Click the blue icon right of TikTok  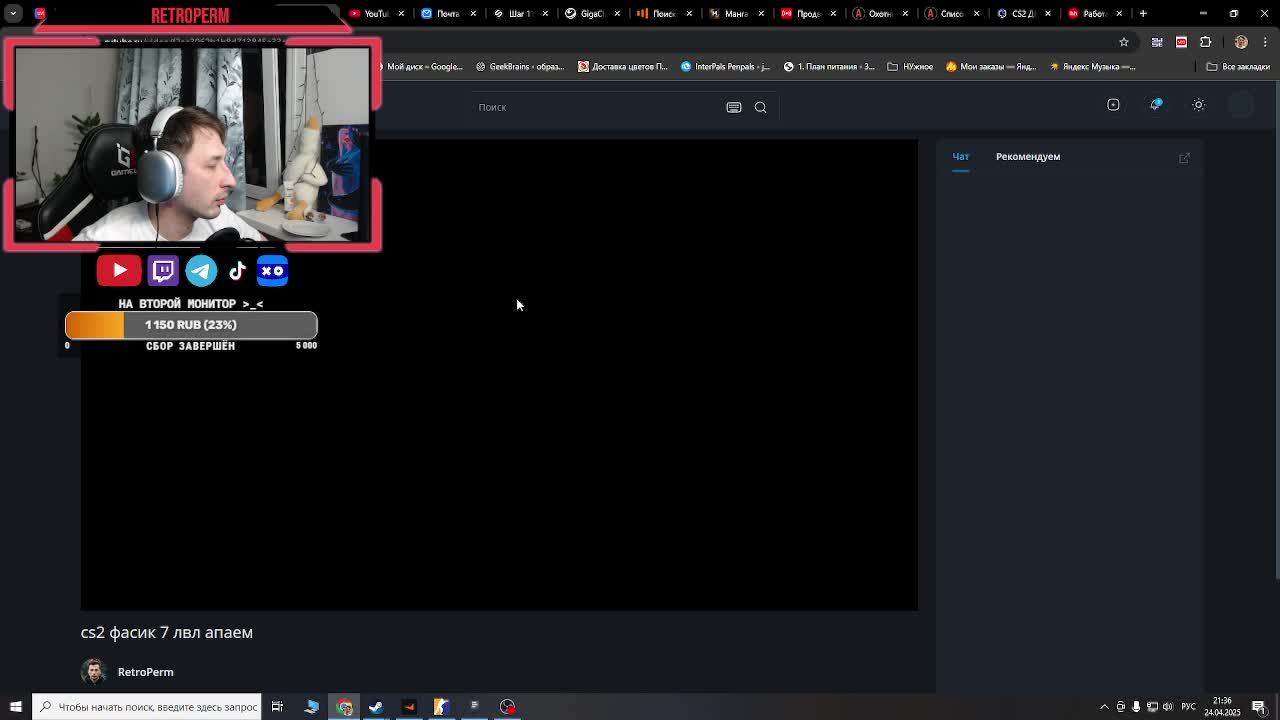click(x=272, y=270)
